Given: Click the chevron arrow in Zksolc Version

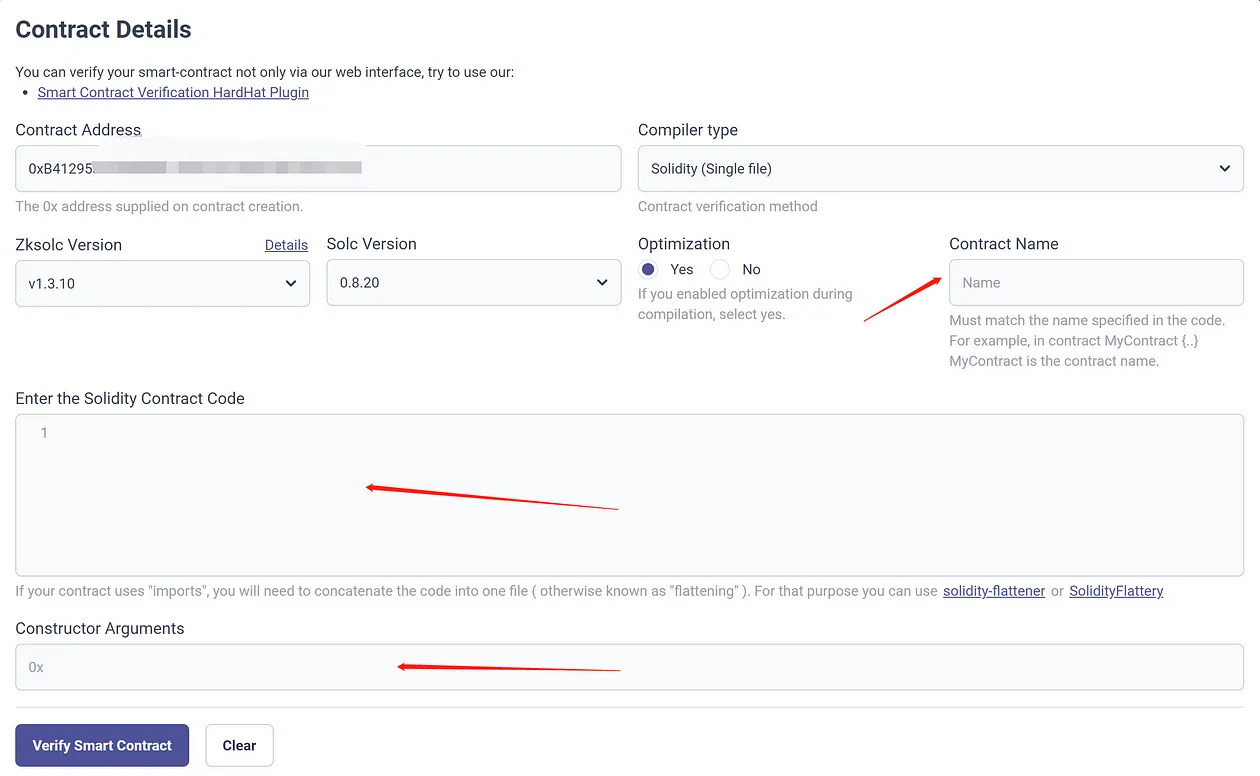Looking at the screenshot, I should 291,283.
